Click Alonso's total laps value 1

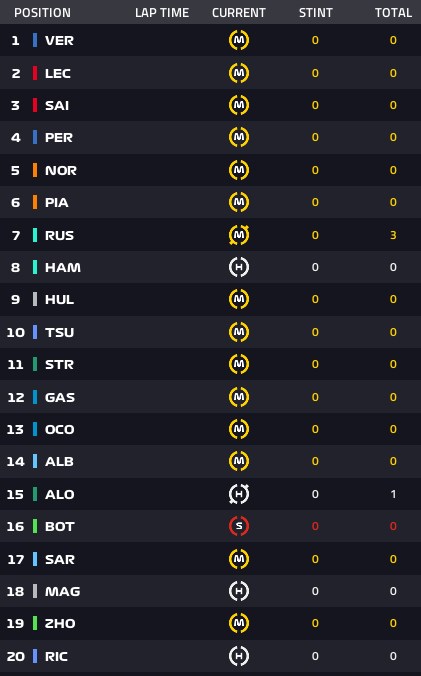coord(393,494)
